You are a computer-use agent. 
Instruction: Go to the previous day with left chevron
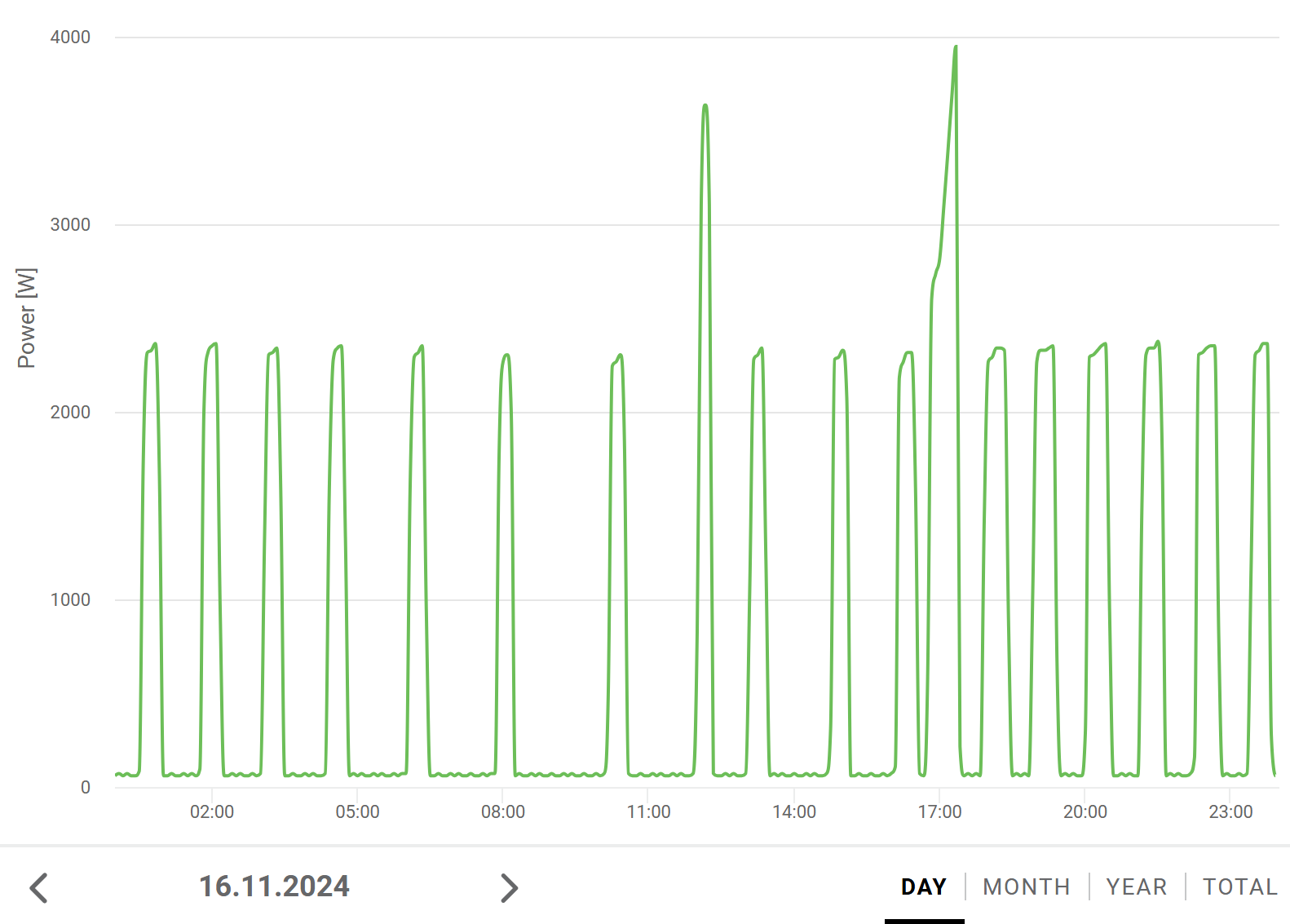click(39, 887)
